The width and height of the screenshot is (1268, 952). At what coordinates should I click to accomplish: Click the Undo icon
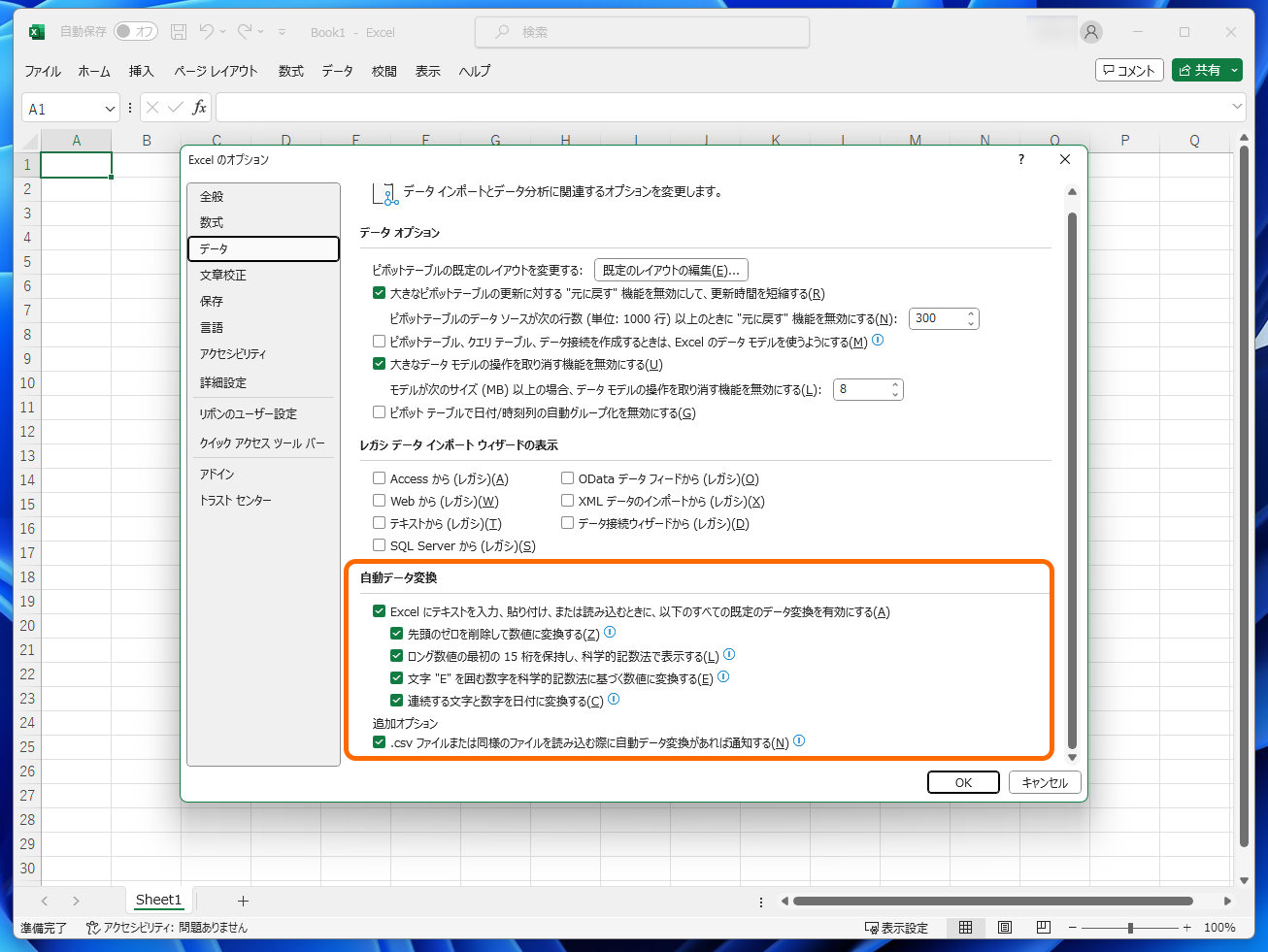click(x=207, y=31)
